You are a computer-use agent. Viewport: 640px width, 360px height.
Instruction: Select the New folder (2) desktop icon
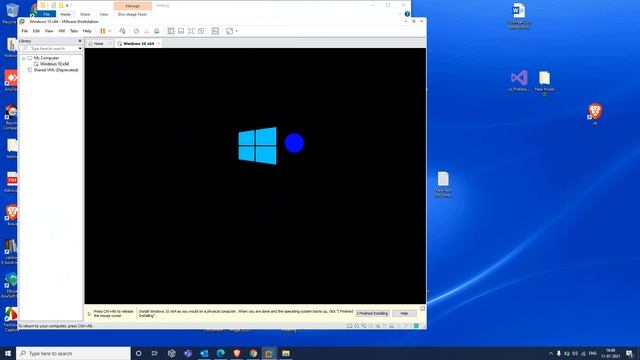(544, 83)
